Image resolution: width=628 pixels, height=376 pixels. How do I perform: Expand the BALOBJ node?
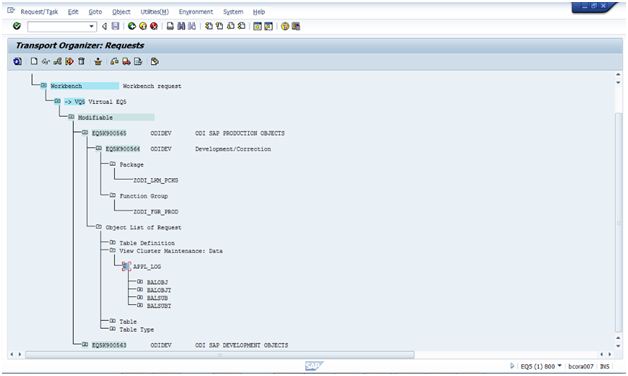(140, 281)
